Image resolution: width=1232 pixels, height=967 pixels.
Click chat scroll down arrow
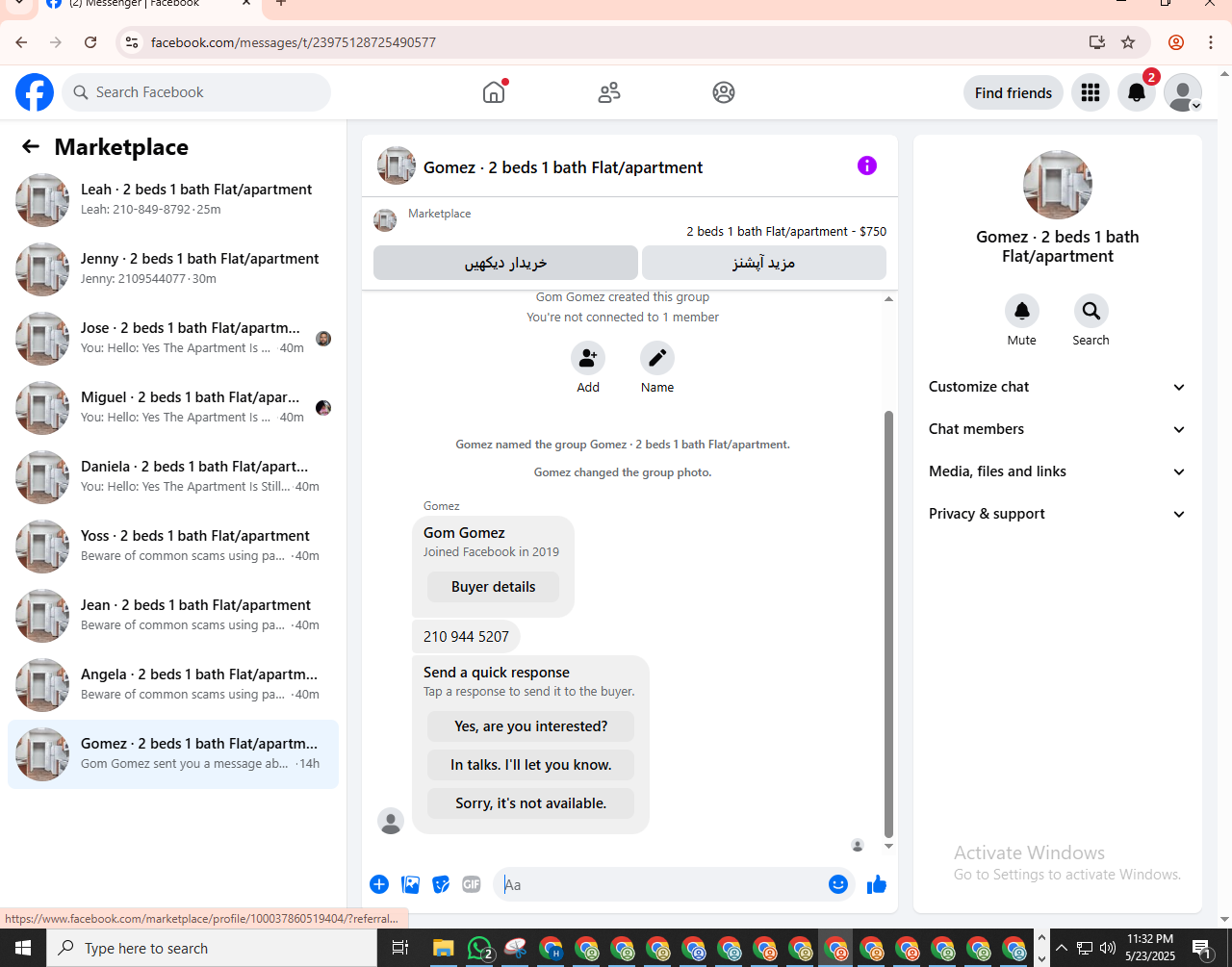888,846
